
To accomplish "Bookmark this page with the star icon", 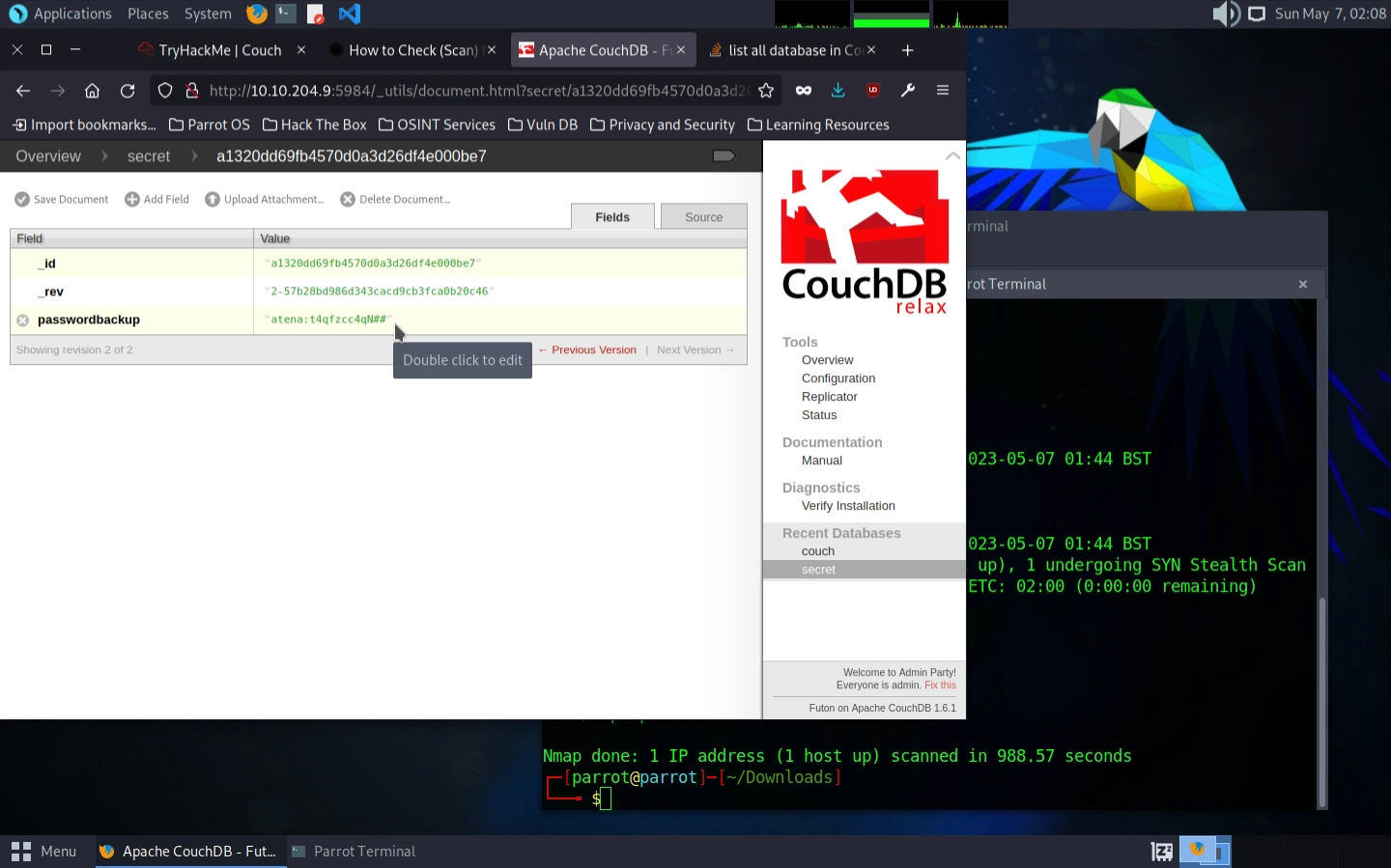I will click(x=766, y=91).
